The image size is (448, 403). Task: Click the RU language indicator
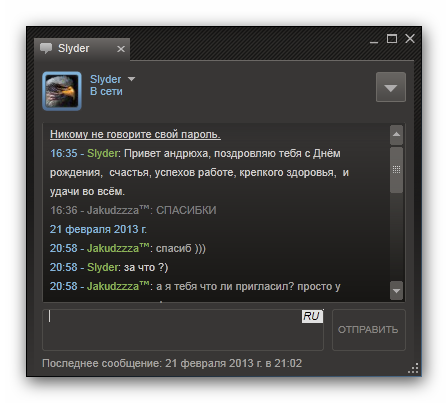312,316
